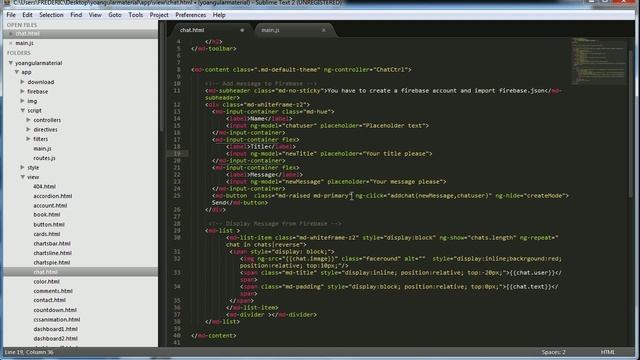Viewport: 640px width, 360px height.
Task: Click the unsaved dot on chat.html tab
Action: click(x=242, y=30)
